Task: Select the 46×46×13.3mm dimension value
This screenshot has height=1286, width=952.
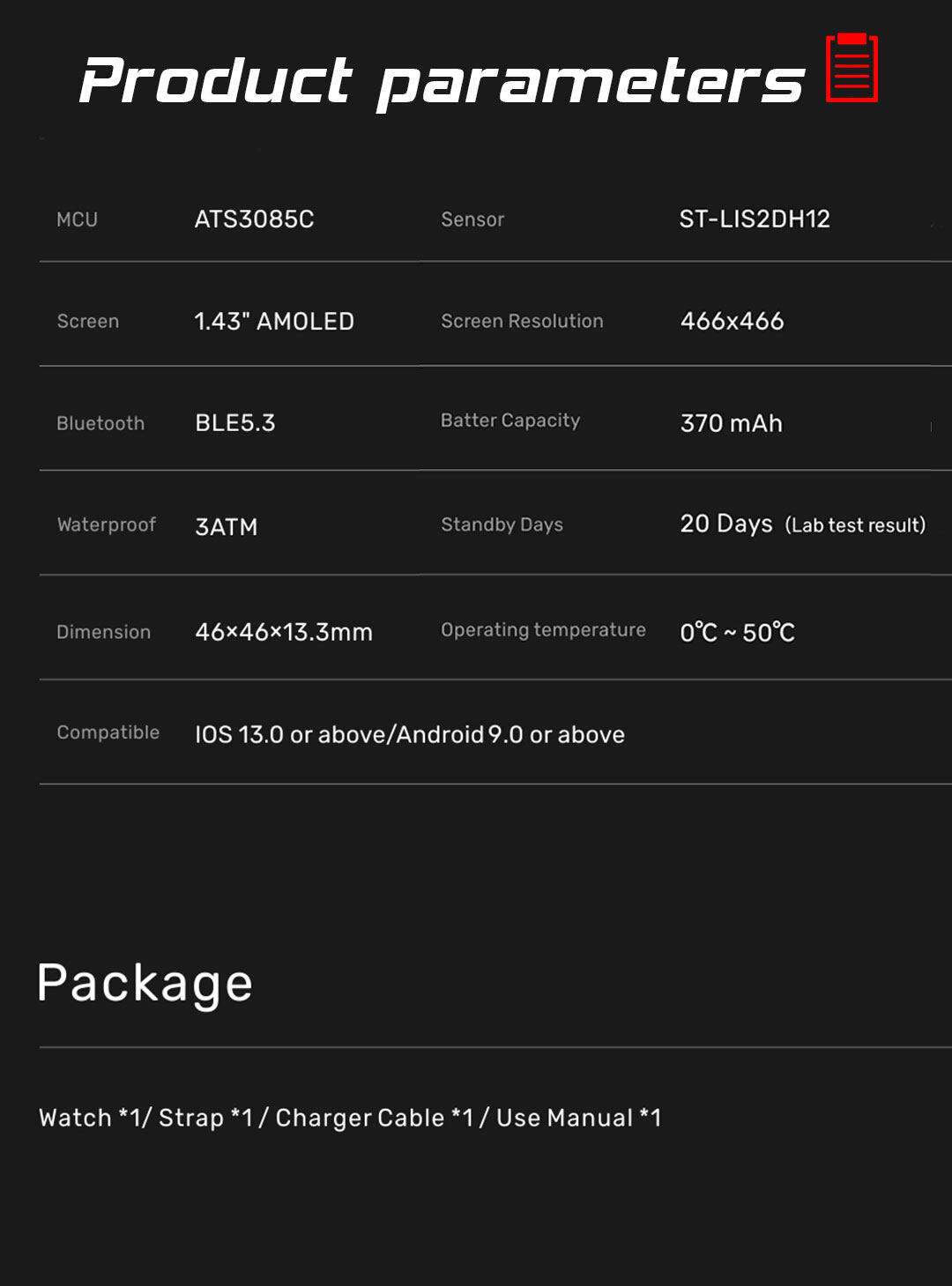Action: [284, 632]
